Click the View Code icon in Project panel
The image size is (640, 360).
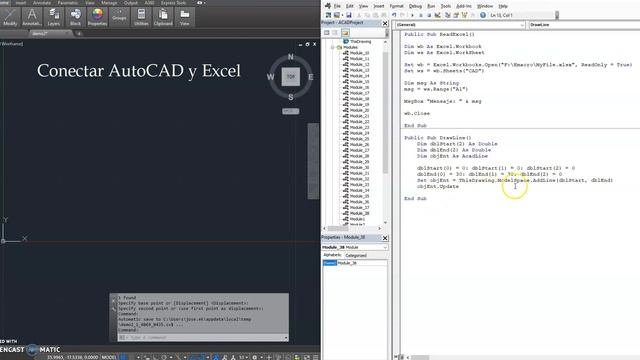click(x=327, y=33)
